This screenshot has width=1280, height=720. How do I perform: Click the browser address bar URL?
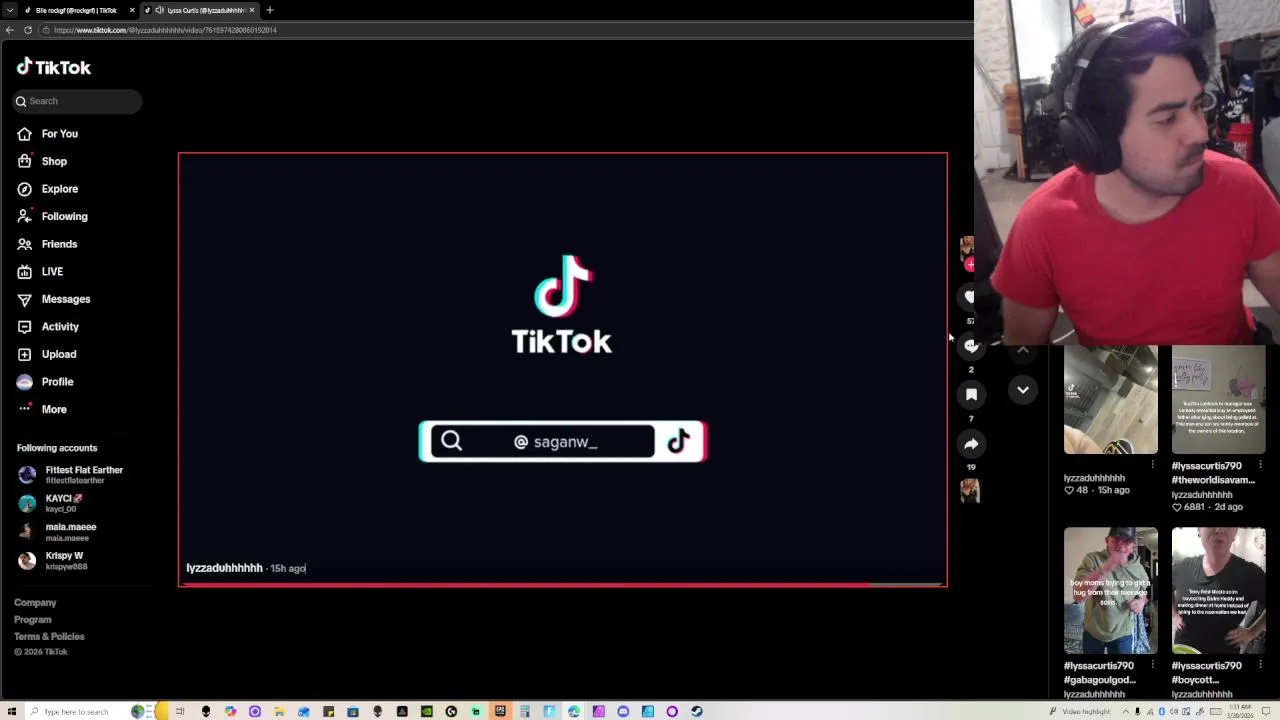(x=165, y=30)
